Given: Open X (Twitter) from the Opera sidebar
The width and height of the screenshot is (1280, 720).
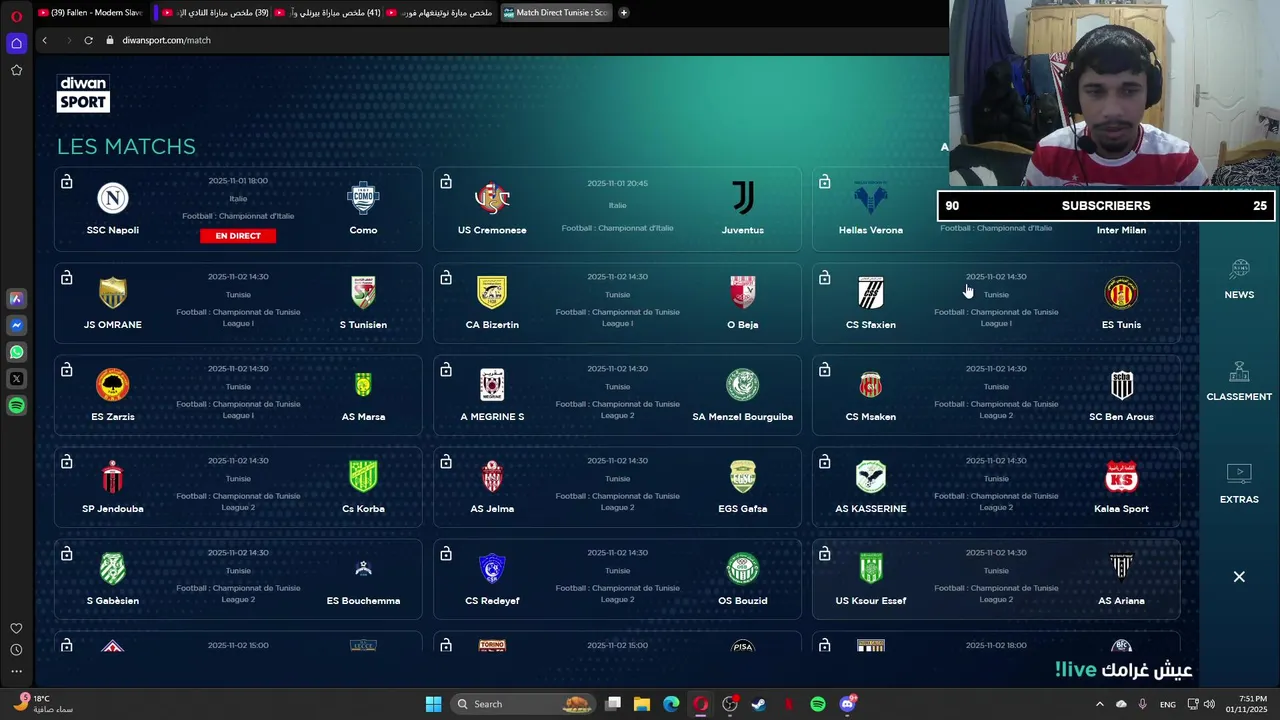Looking at the screenshot, I should (16, 379).
